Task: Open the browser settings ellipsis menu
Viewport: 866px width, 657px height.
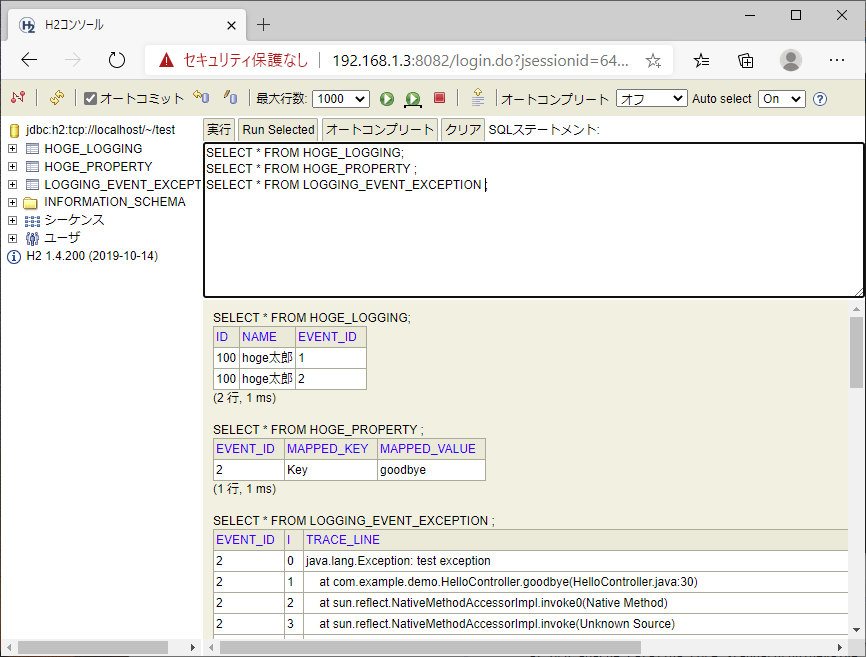Action: click(837, 60)
